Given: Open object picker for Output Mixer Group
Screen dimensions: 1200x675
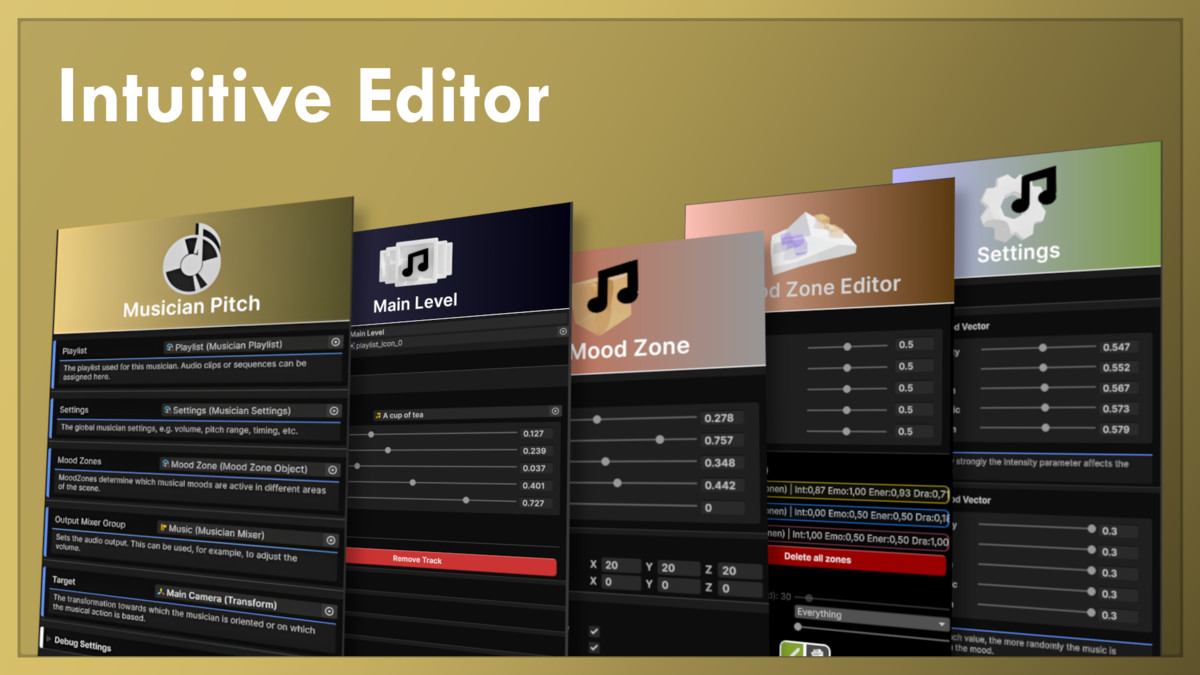Looking at the screenshot, I should click(x=331, y=540).
